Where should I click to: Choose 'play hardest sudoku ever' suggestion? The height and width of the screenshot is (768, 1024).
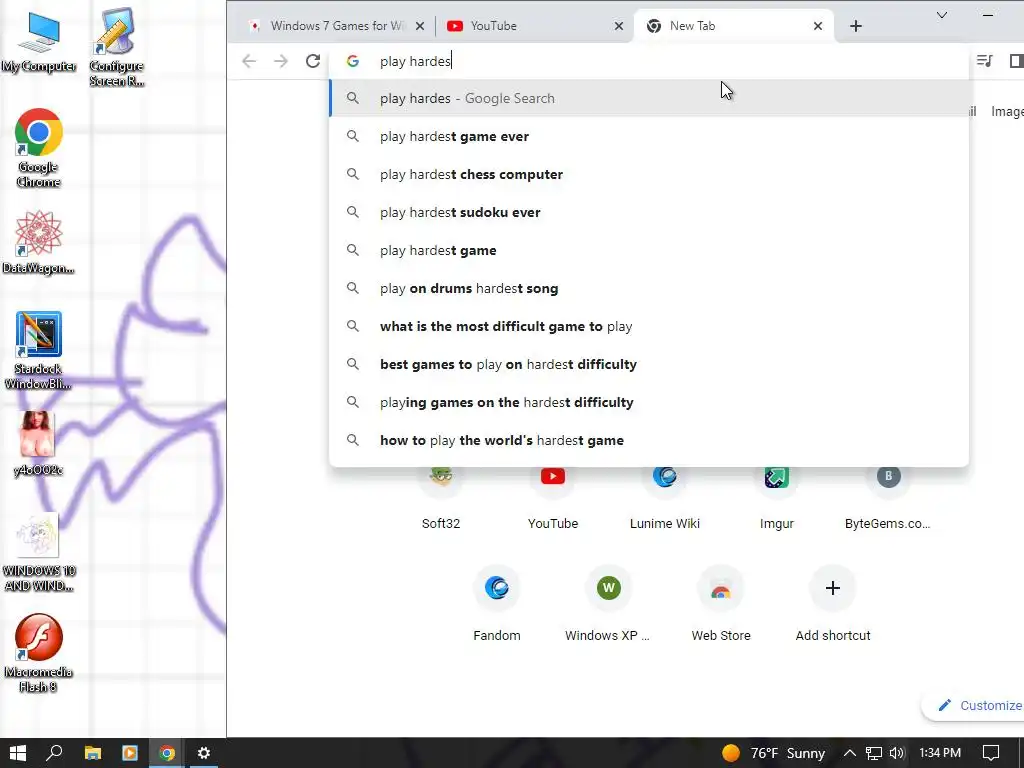coord(649,212)
